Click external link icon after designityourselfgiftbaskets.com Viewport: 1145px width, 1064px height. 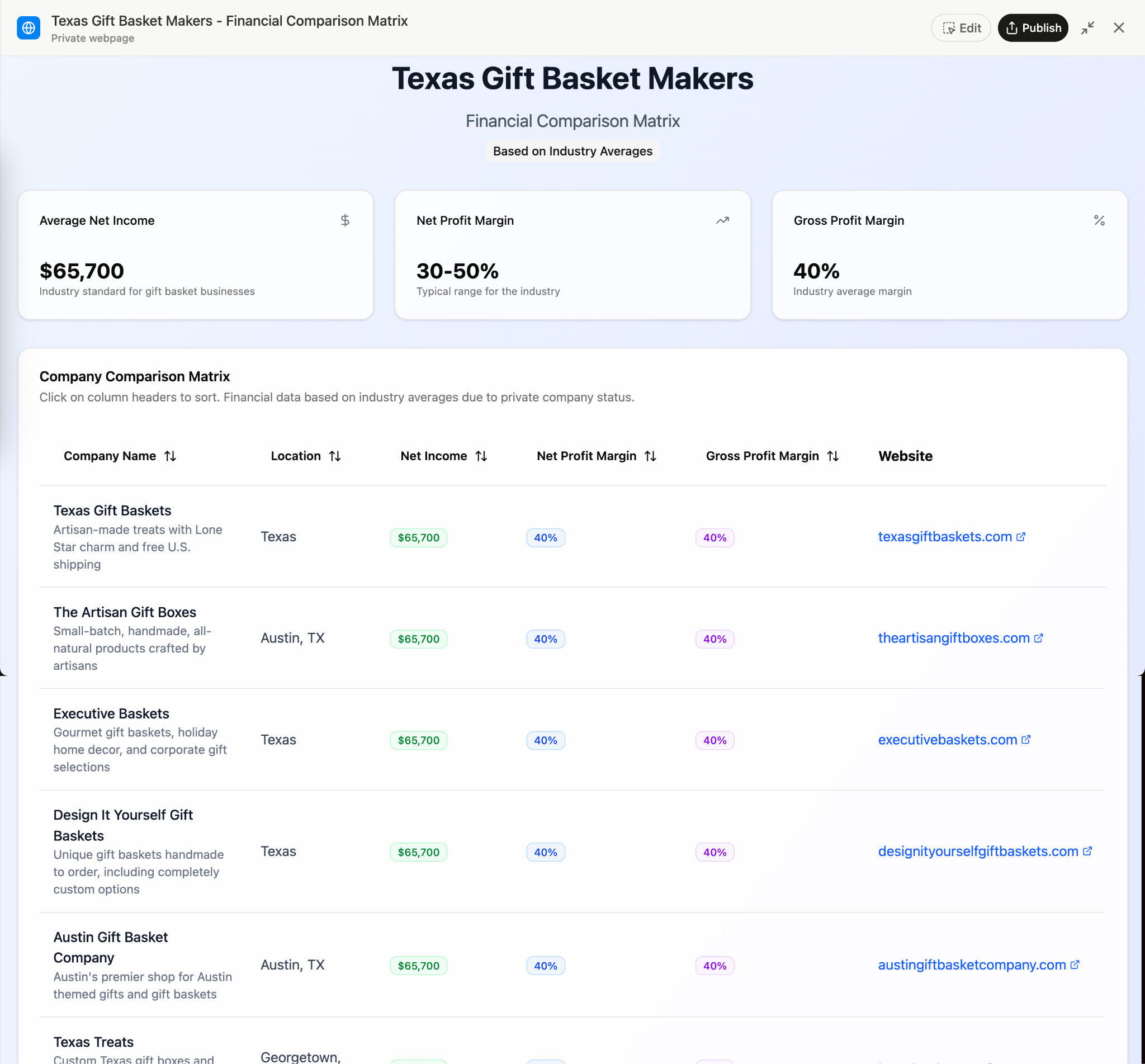[1087, 851]
